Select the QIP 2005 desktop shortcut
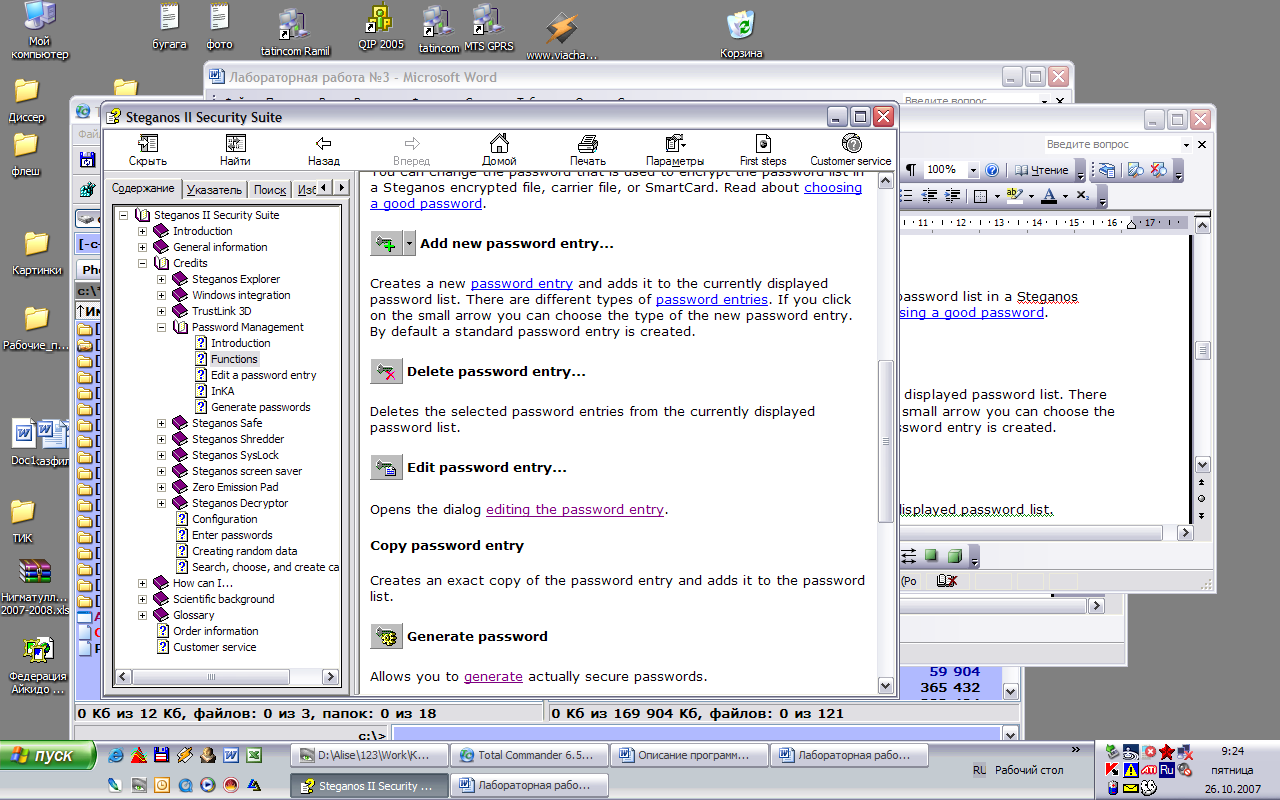Viewport: 1280px width, 800px height. 380,28
